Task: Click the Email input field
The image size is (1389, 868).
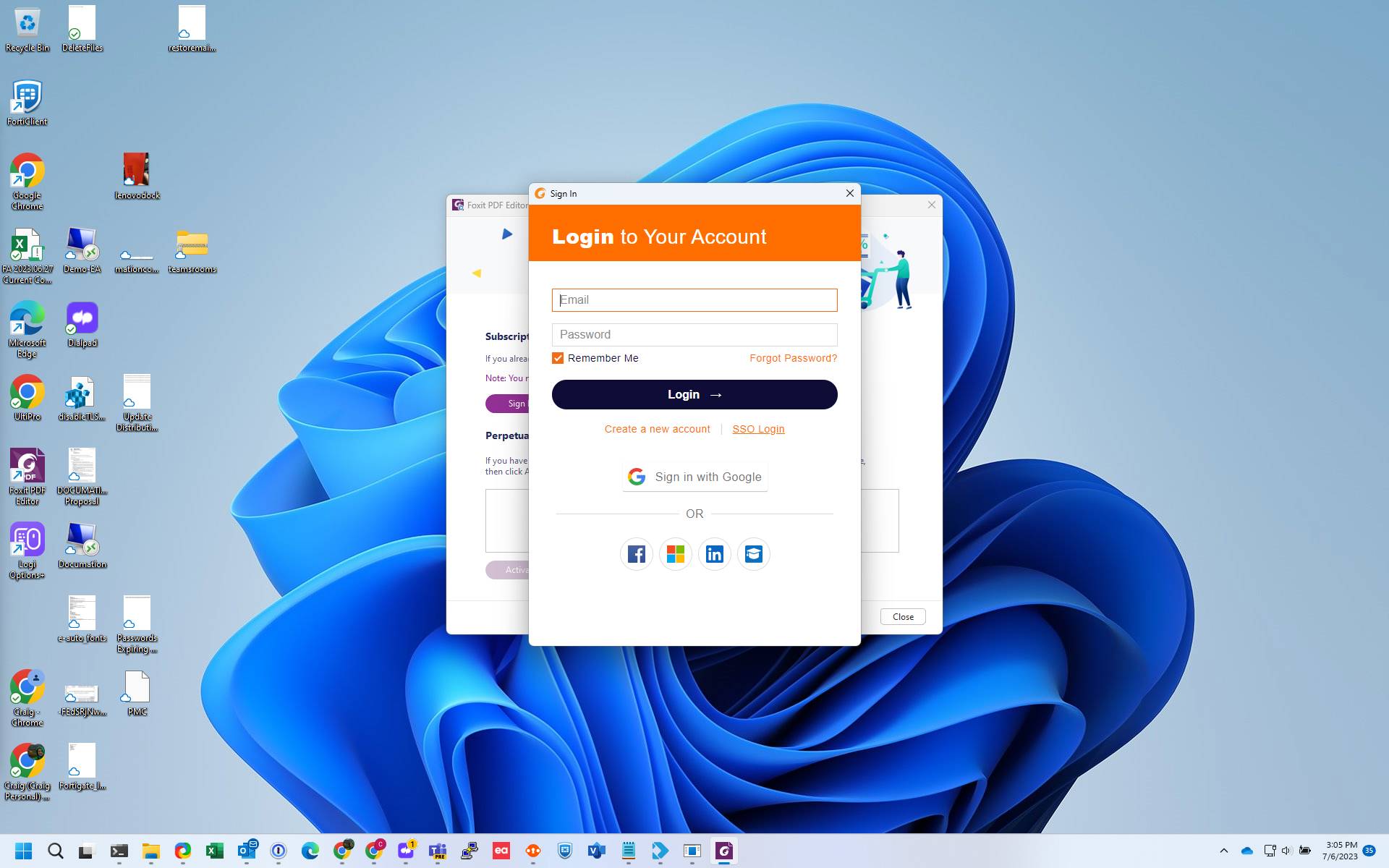Action: pyautogui.click(x=694, y=300)
